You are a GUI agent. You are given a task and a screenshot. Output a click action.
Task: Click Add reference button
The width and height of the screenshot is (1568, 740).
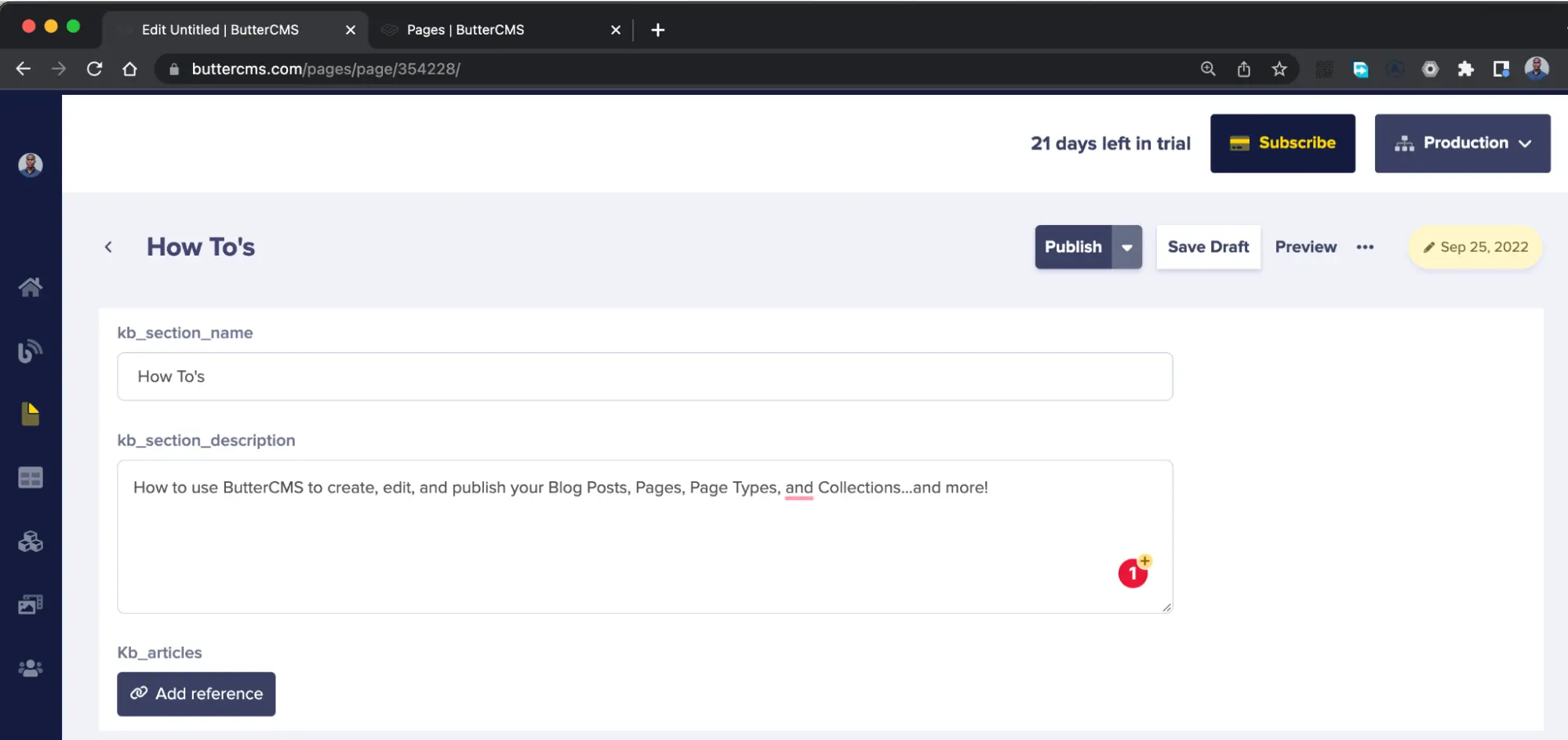196,694
